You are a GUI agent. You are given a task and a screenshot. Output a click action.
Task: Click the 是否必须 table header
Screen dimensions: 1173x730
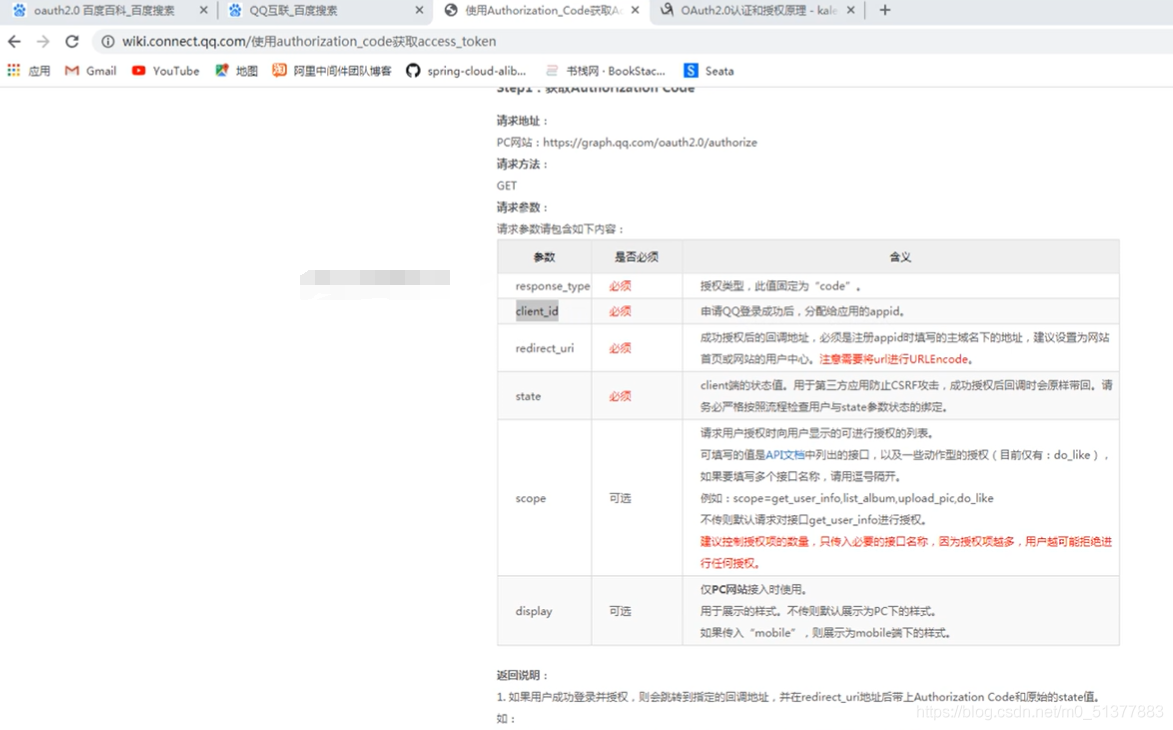[637, 257]
